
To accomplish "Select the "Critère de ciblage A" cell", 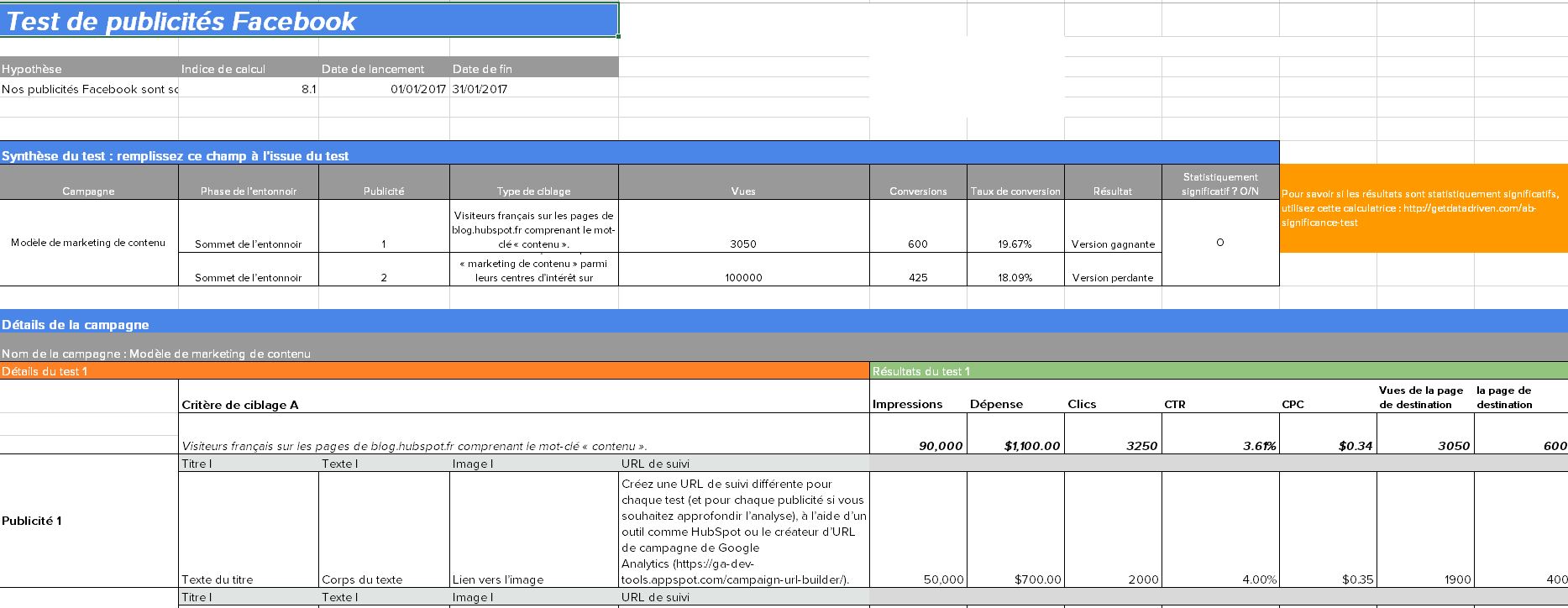I will click(524, 396).
